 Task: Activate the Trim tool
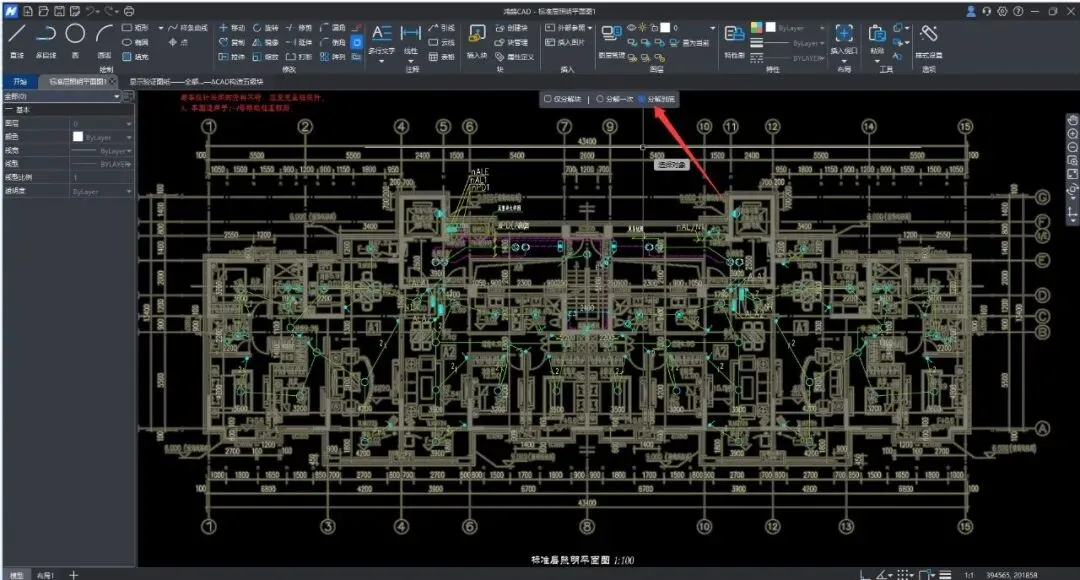coord(299,28)
